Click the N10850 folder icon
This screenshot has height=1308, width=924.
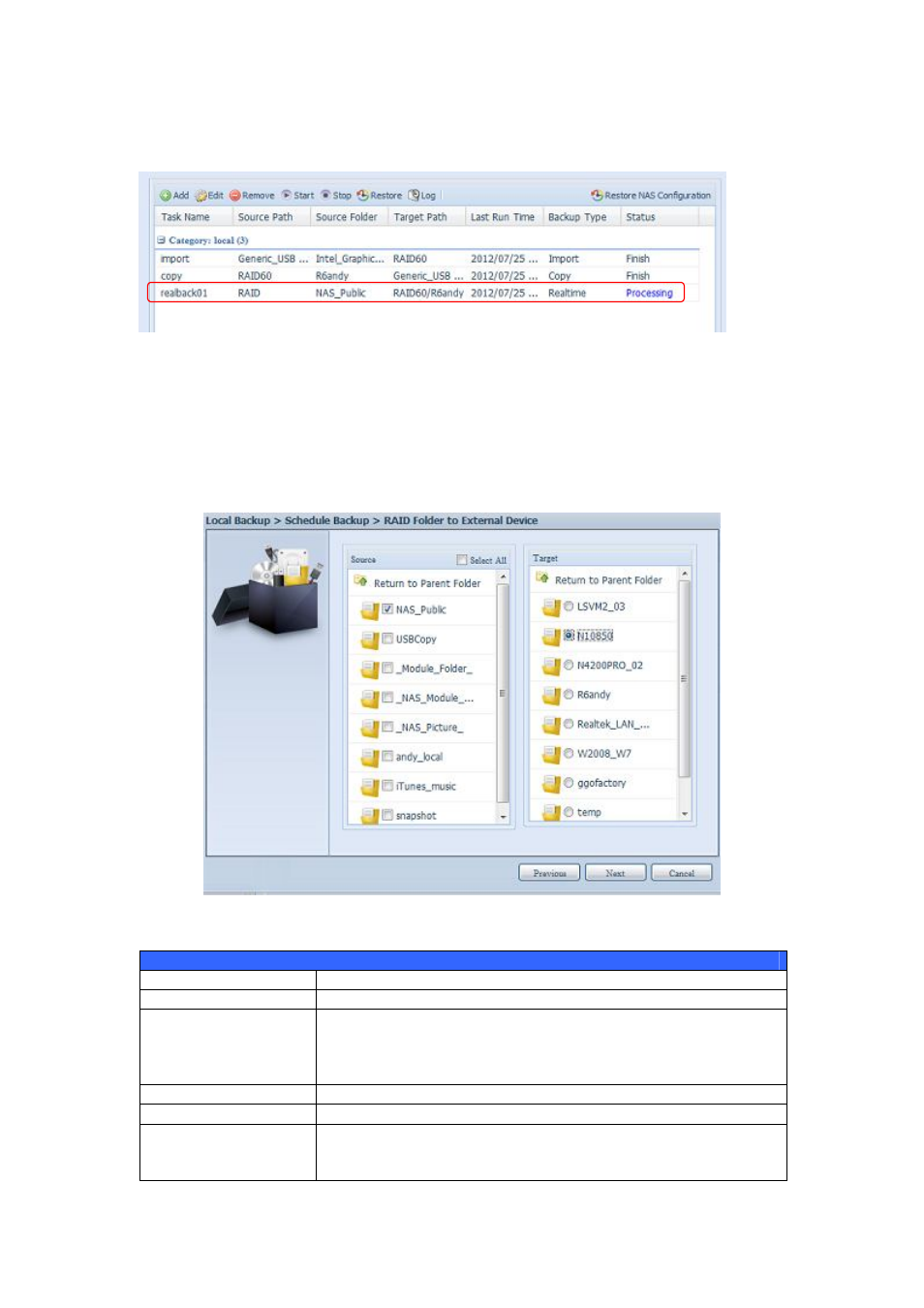(x=550, y=637)
